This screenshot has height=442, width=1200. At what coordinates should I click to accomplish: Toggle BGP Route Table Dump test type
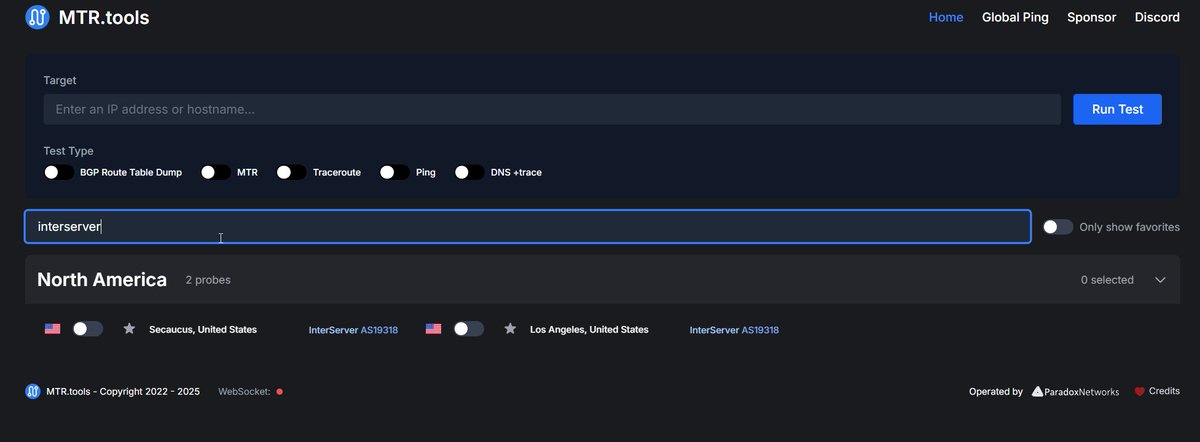pos(59,173)
